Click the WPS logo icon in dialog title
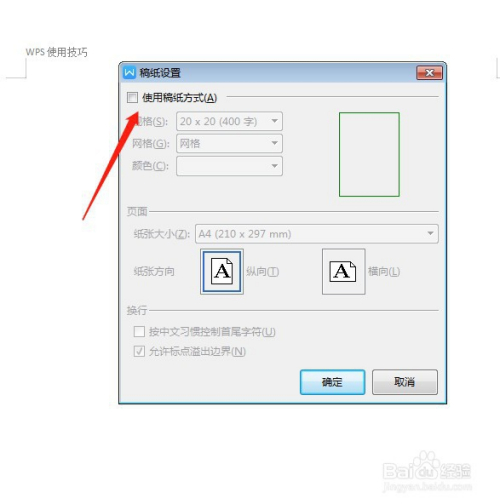 tap(129, 72)
